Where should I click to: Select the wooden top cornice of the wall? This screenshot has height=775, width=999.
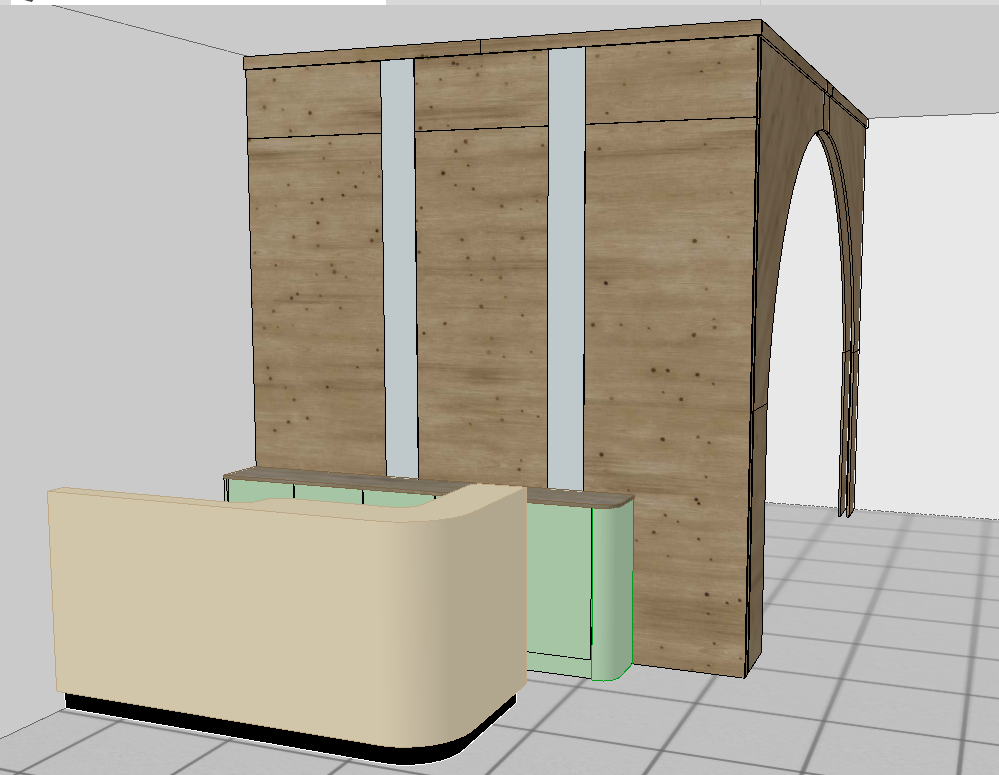point(503,43)
